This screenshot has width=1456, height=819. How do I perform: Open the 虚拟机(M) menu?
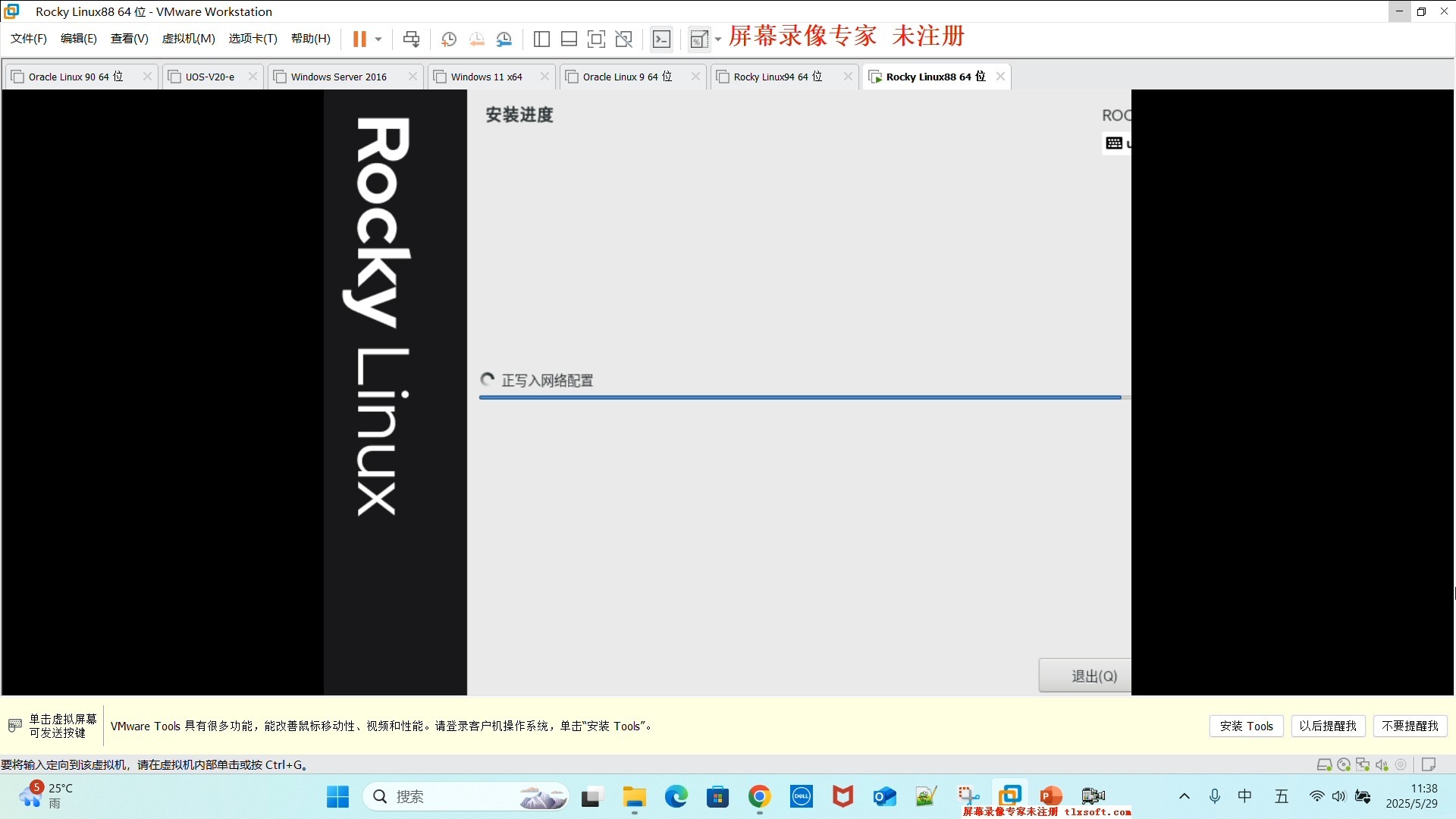188,39
